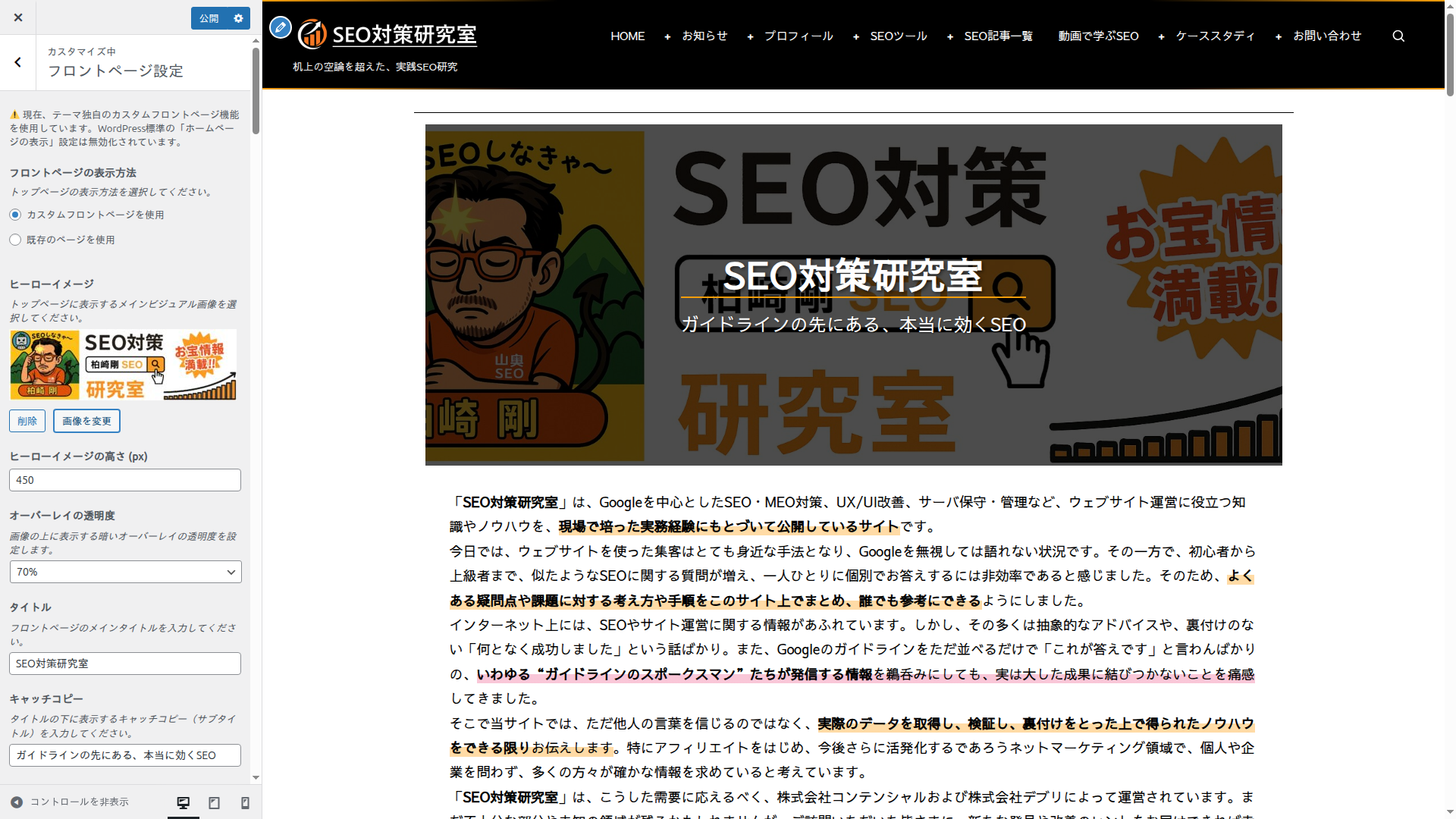
Task: Go back using the left chevron arrow
Action: point(18,62)
